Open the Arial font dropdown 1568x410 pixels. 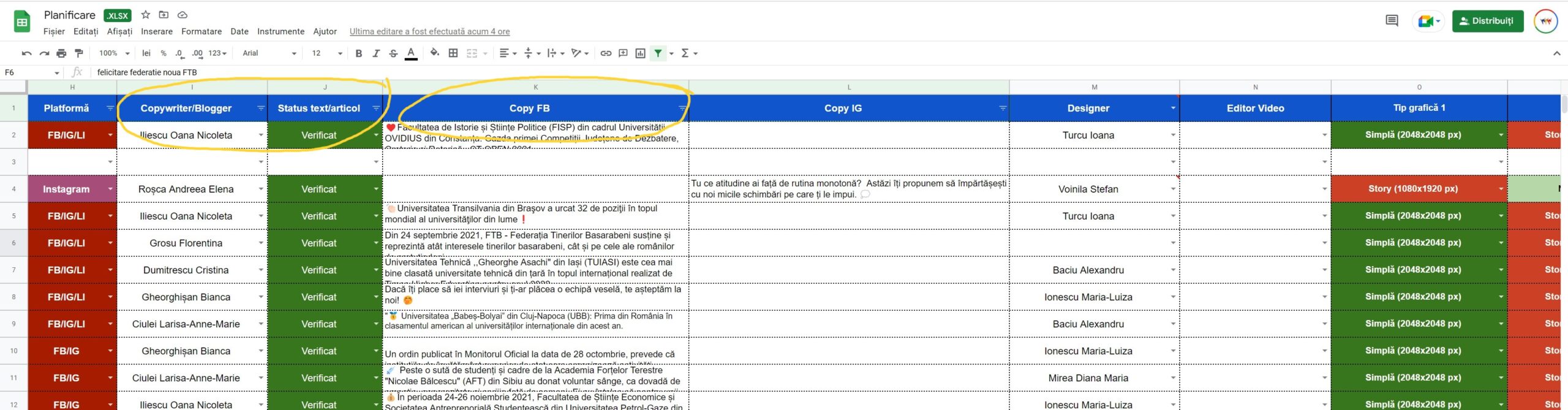coord(269,53)
